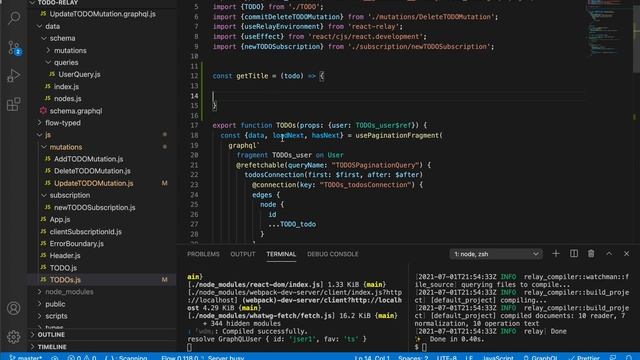This screenshot has height=360, width=640.
Task: Create a new terminal with the plus icon
Action: coord(556,254)
